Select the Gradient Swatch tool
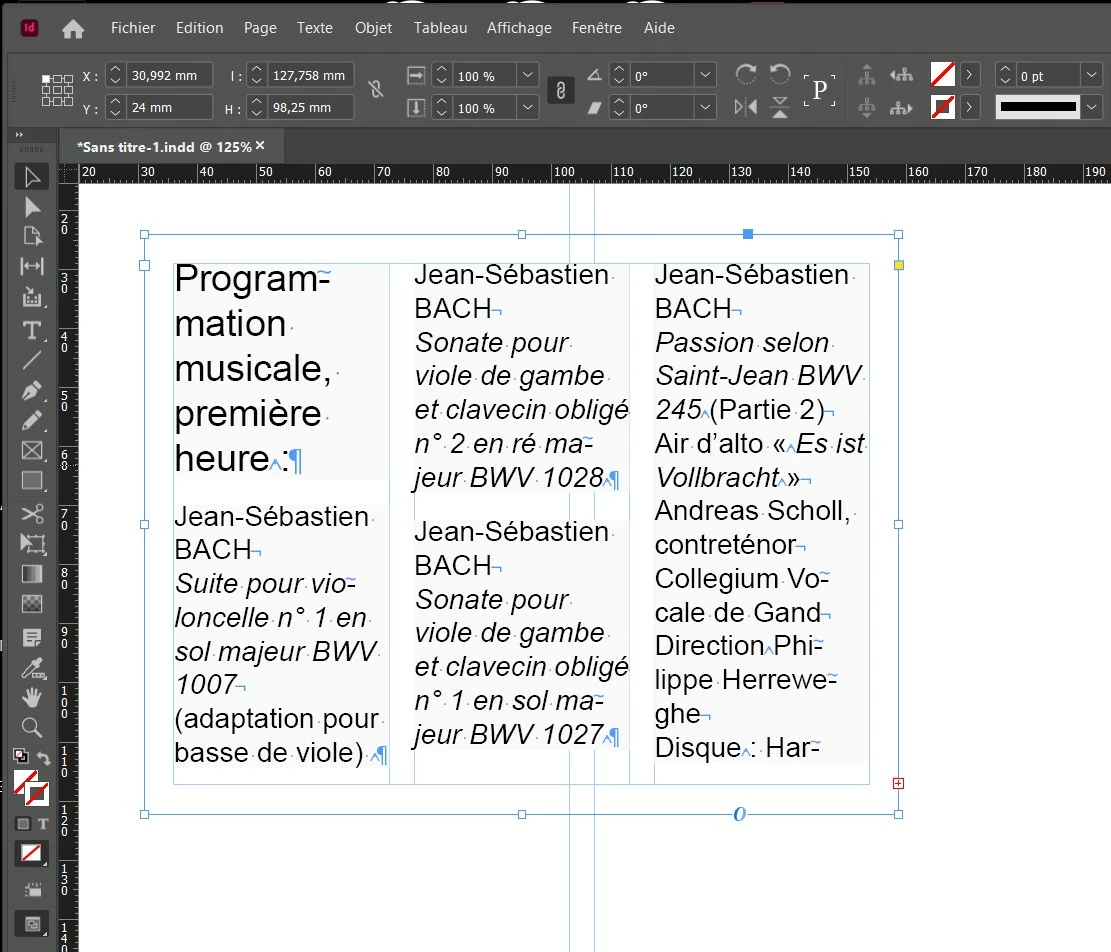 pos(32,574)
